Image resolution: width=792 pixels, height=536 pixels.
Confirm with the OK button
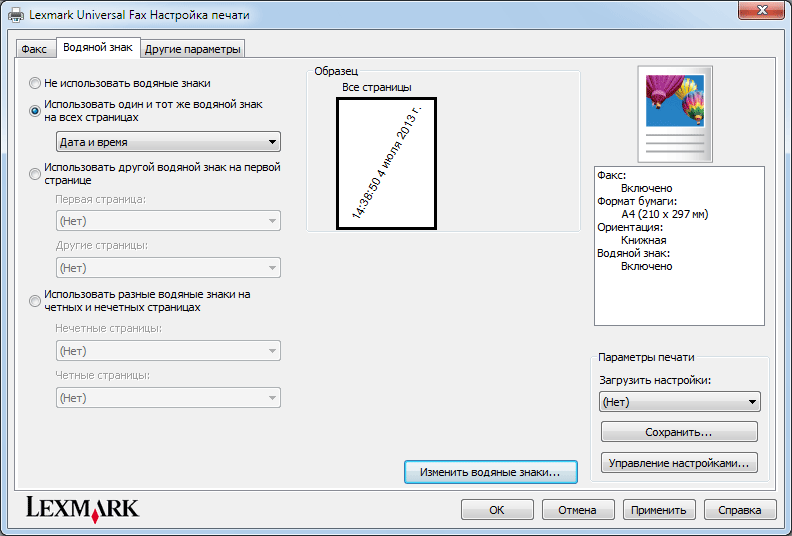pyautogui.click(x=497, y=510)
